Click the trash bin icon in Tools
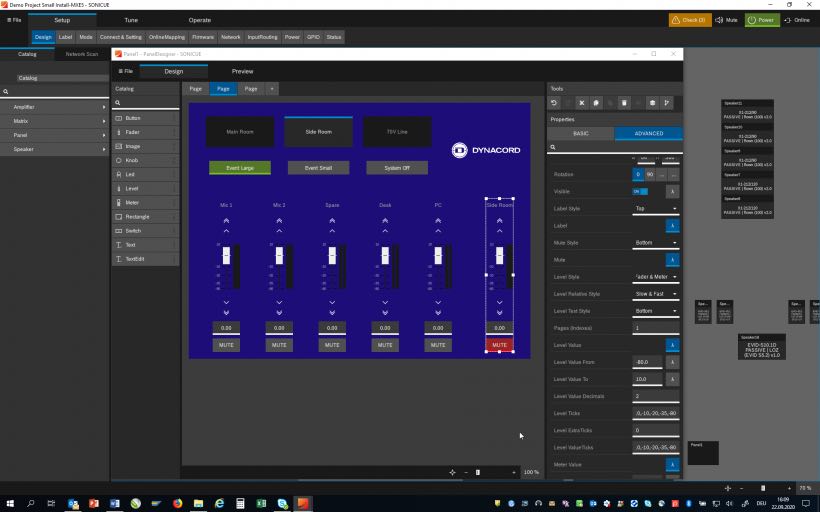This screenshot has height=512, width=820. point(624,103)
